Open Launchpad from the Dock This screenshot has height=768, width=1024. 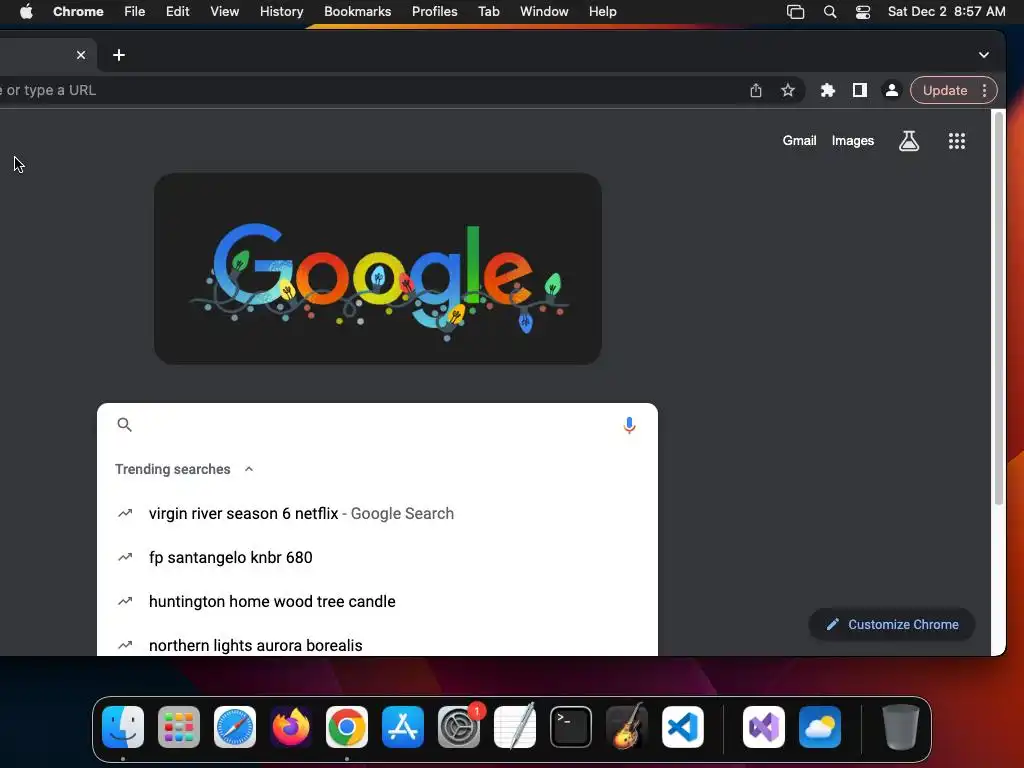click(x=179, y=727)
